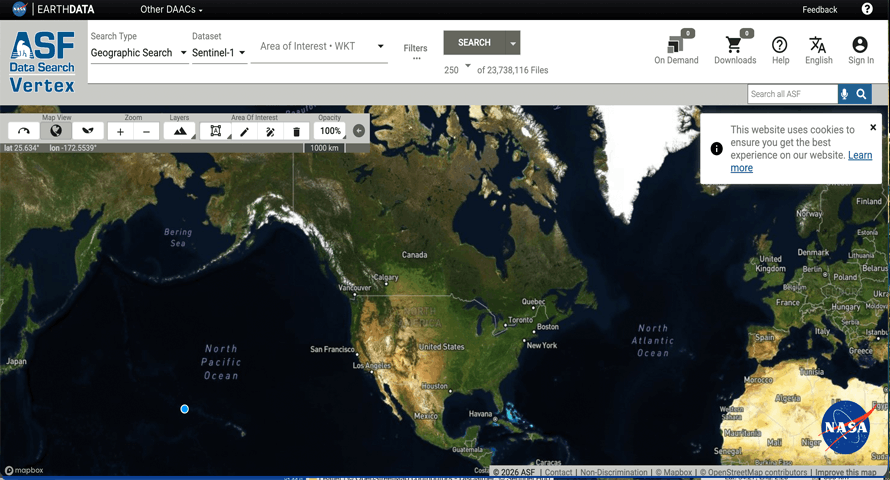This screenshot has height=480, width=890.
Task: Open the On Demand queue
Action: tap(676, 47)
